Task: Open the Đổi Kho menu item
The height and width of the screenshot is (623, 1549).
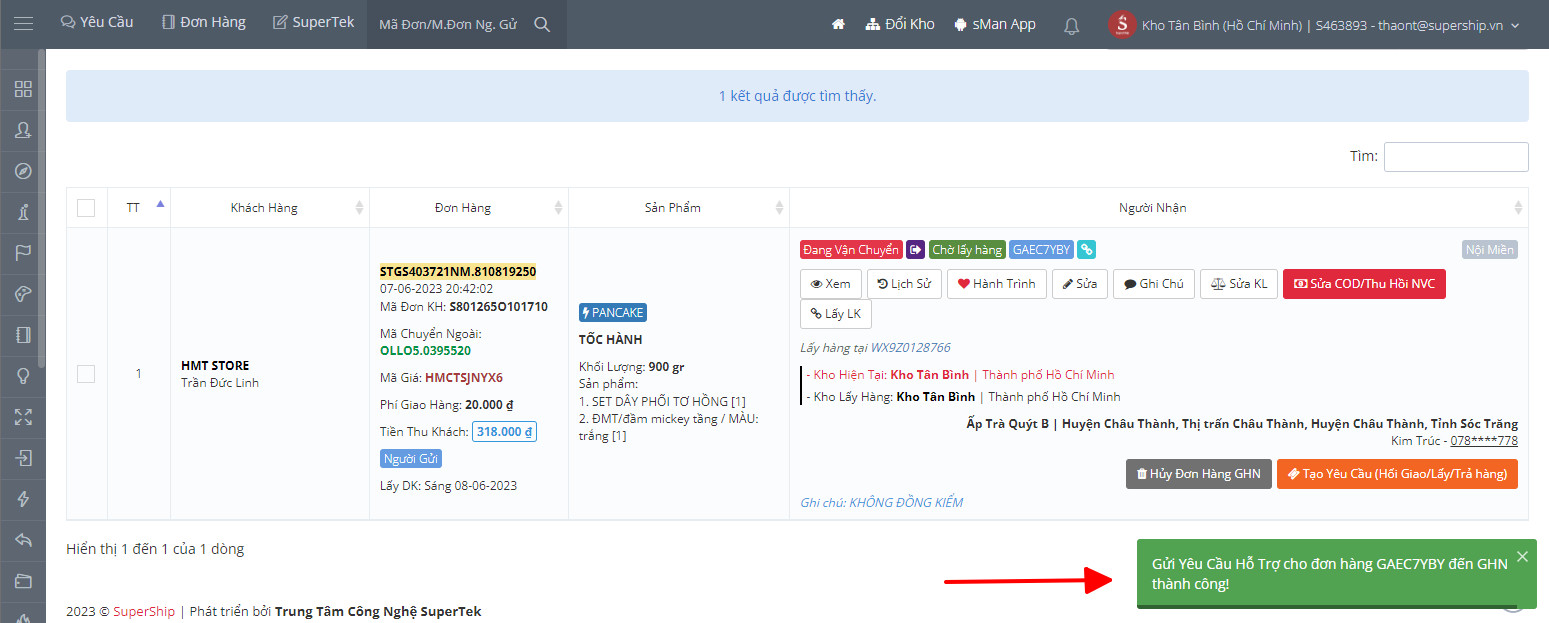Action: 900,24
